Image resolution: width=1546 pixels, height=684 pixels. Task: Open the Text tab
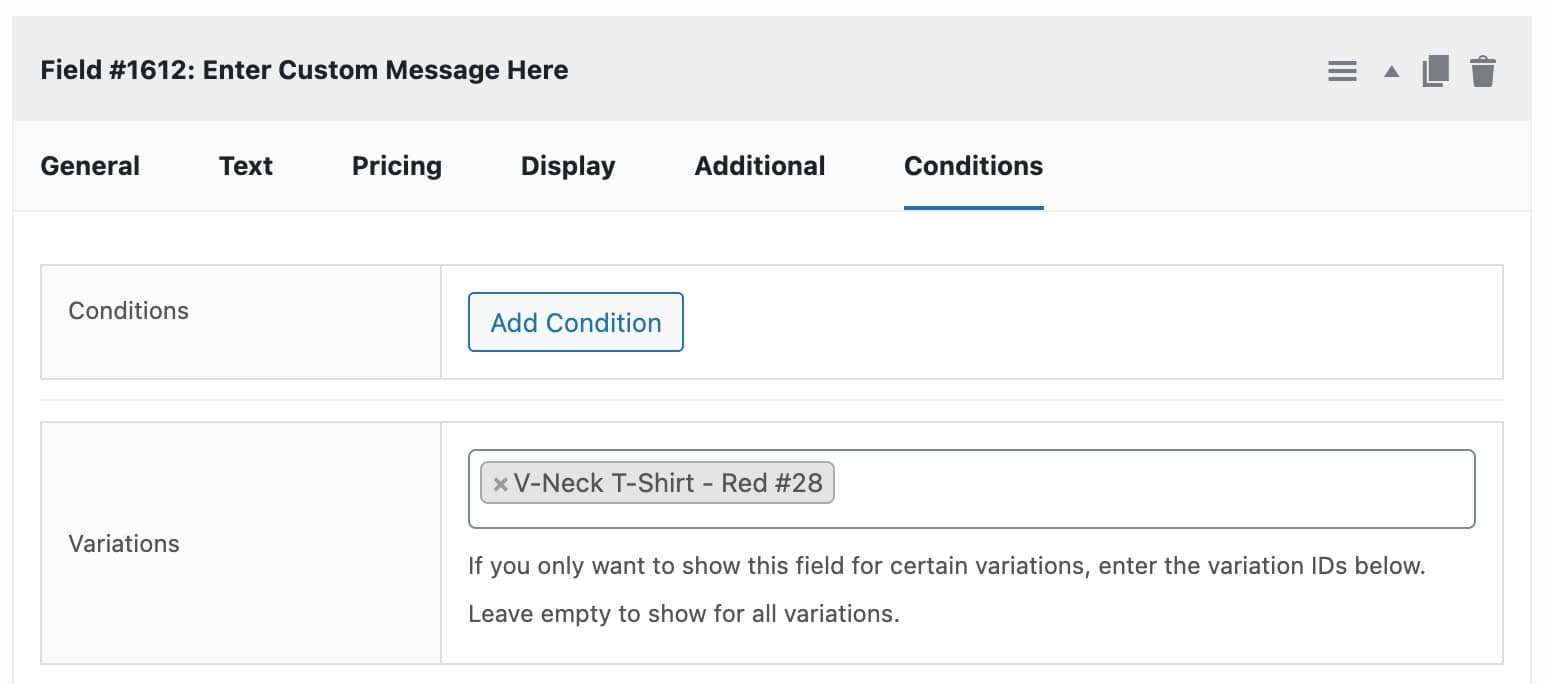[245, 166]
